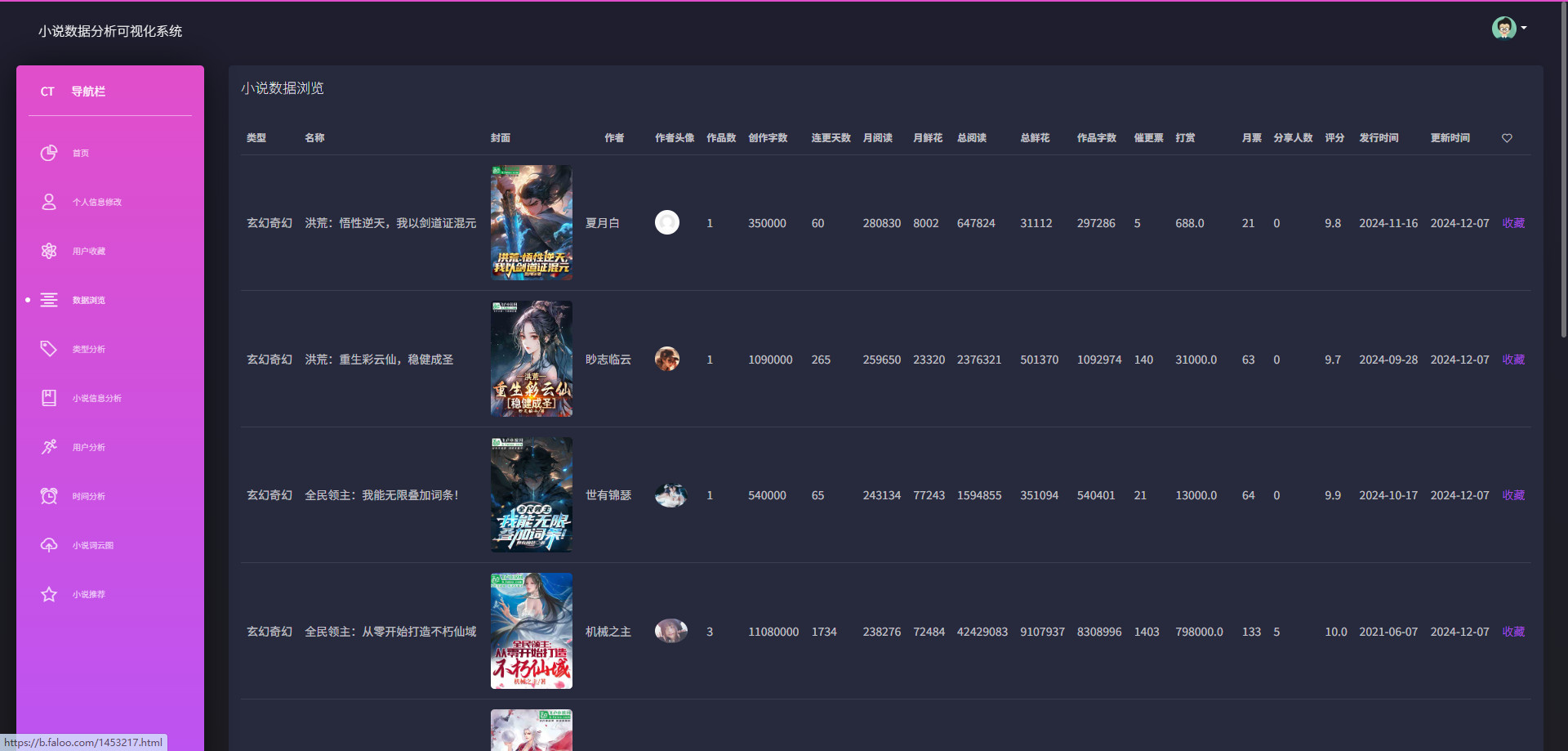Click 小说数据分析可视化系统 site title
The height and width of the screenshot is (751, 1568).
(110, 31)
